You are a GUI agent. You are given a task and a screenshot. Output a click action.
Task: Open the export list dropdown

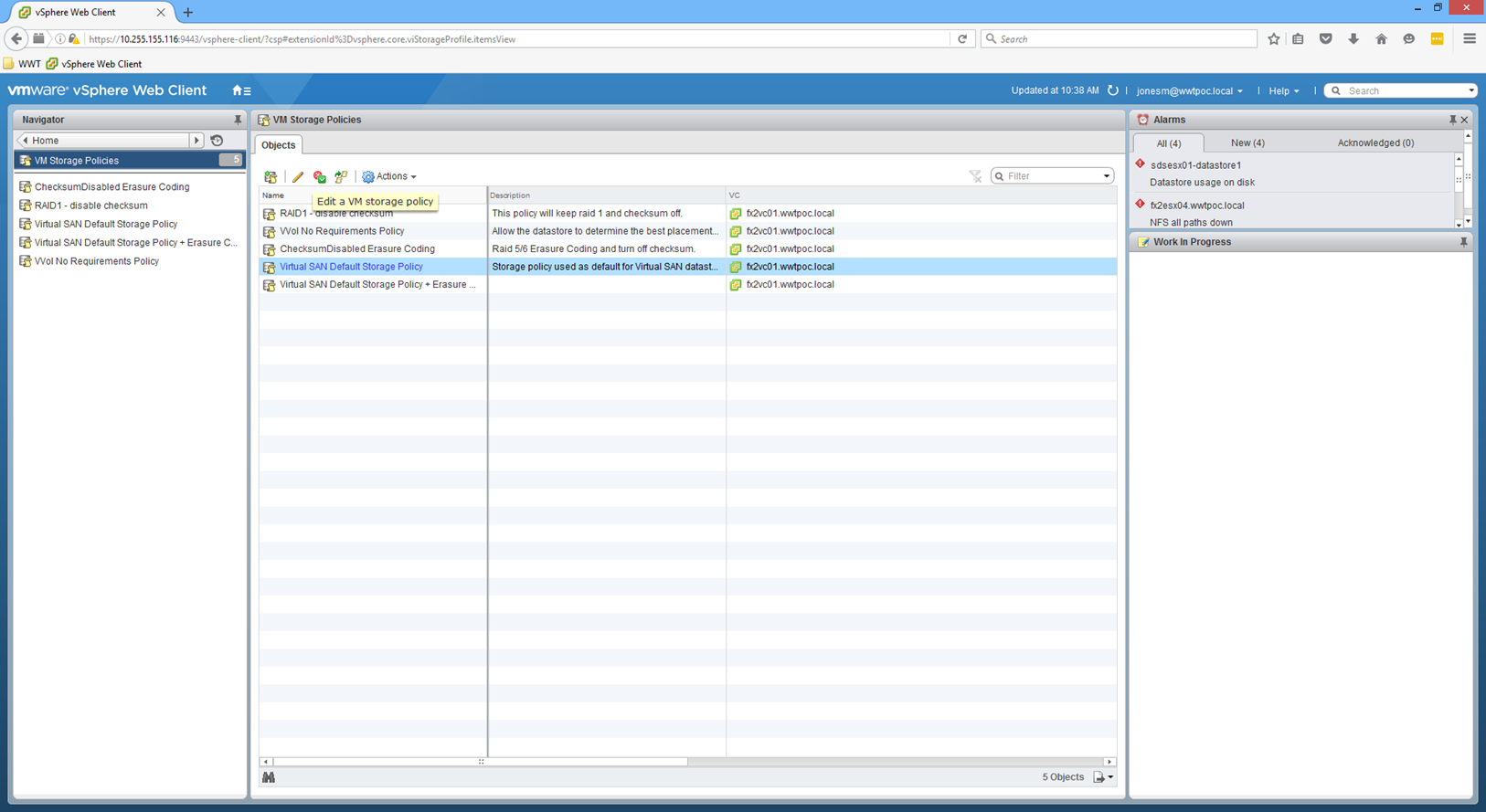point(1103,777)
